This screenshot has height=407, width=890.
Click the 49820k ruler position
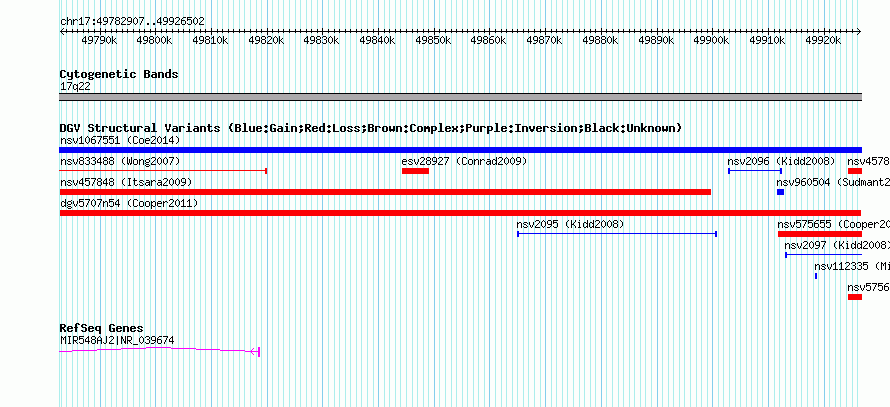click(267, 40)
